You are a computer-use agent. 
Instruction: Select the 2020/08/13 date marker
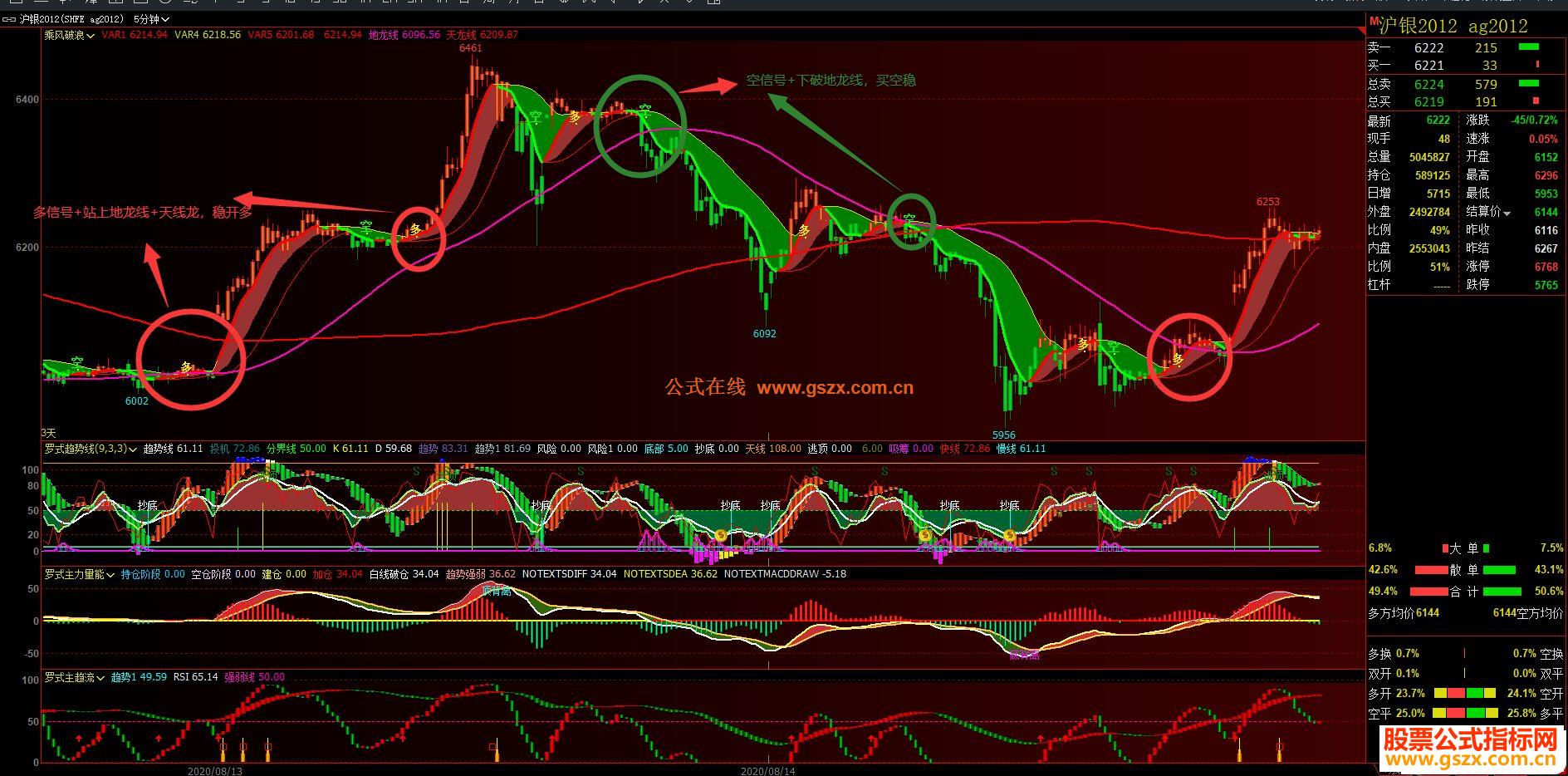click(215, 771)
